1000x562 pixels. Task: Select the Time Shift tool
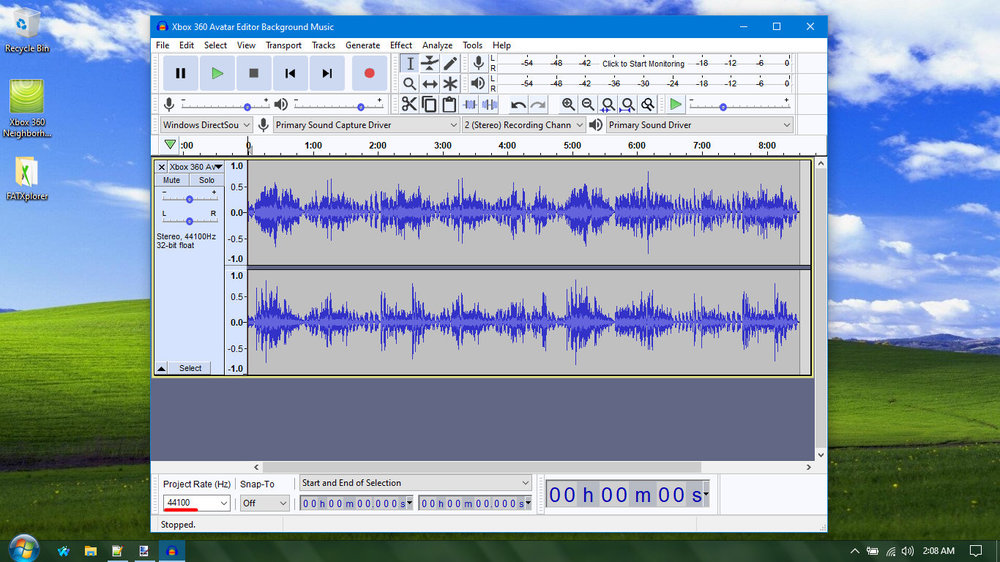pyautogui.click(x=430, y=84)
